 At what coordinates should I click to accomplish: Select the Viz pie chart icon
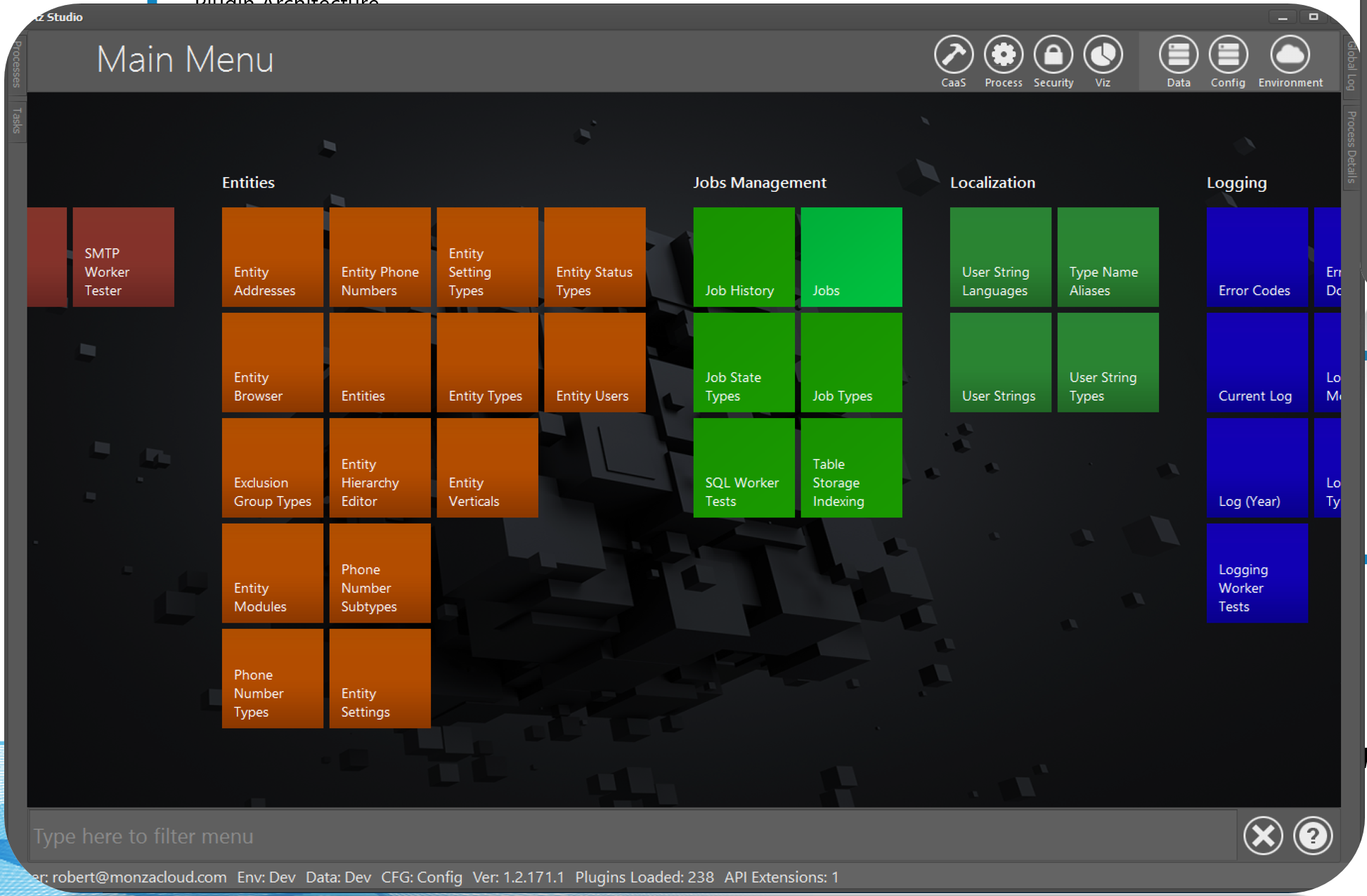[x=1103, y=55]
